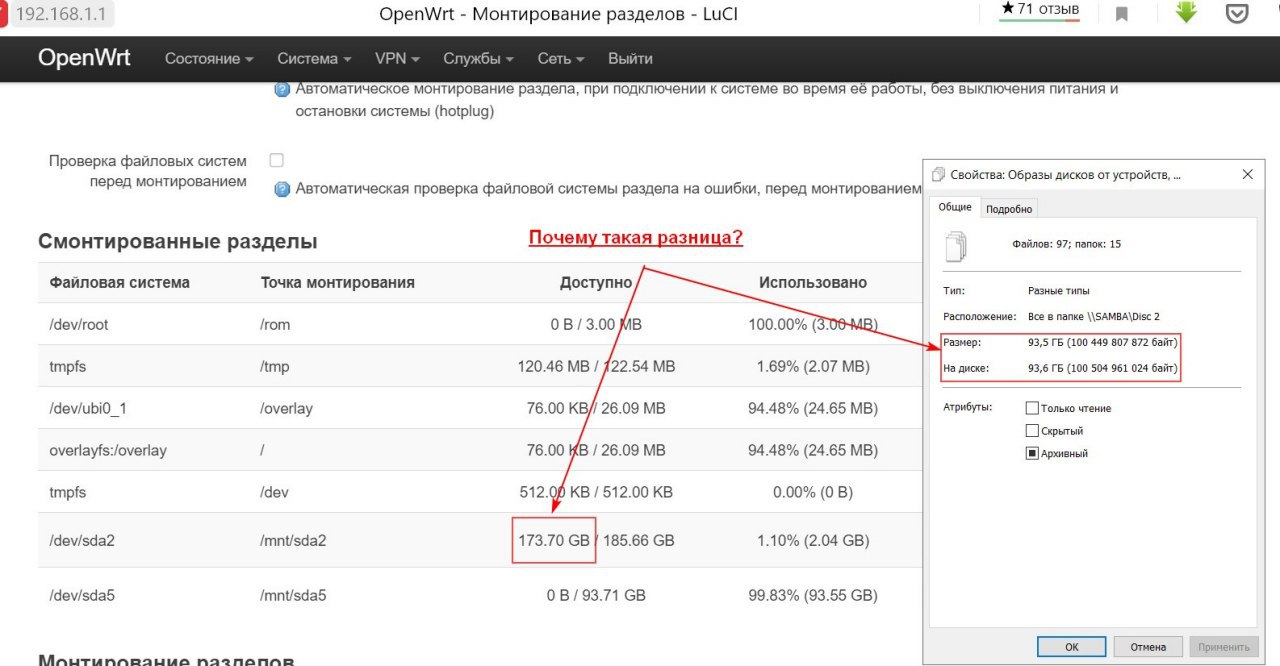Image resolution: width=1280 pixels, height=666 pixels.
Task: Switch to the Общие tab
Action: (954, 207)
